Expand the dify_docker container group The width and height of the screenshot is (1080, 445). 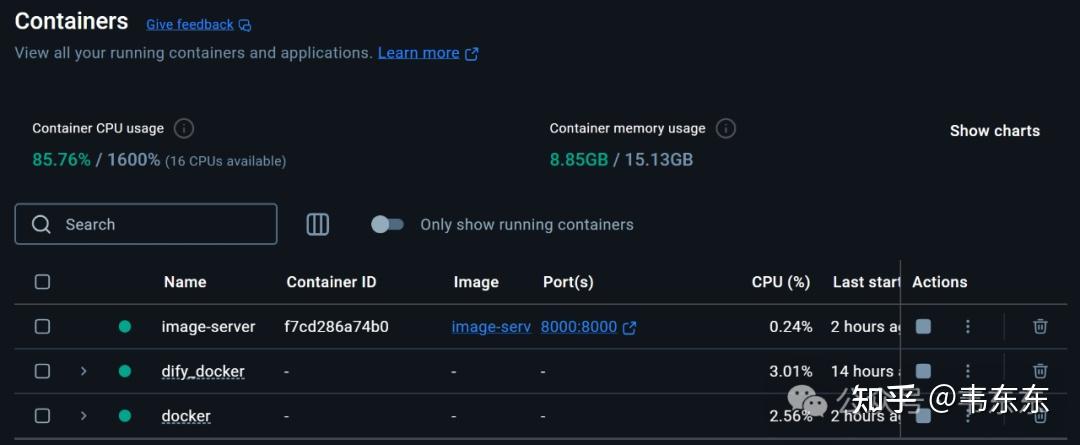click(84, 371)
